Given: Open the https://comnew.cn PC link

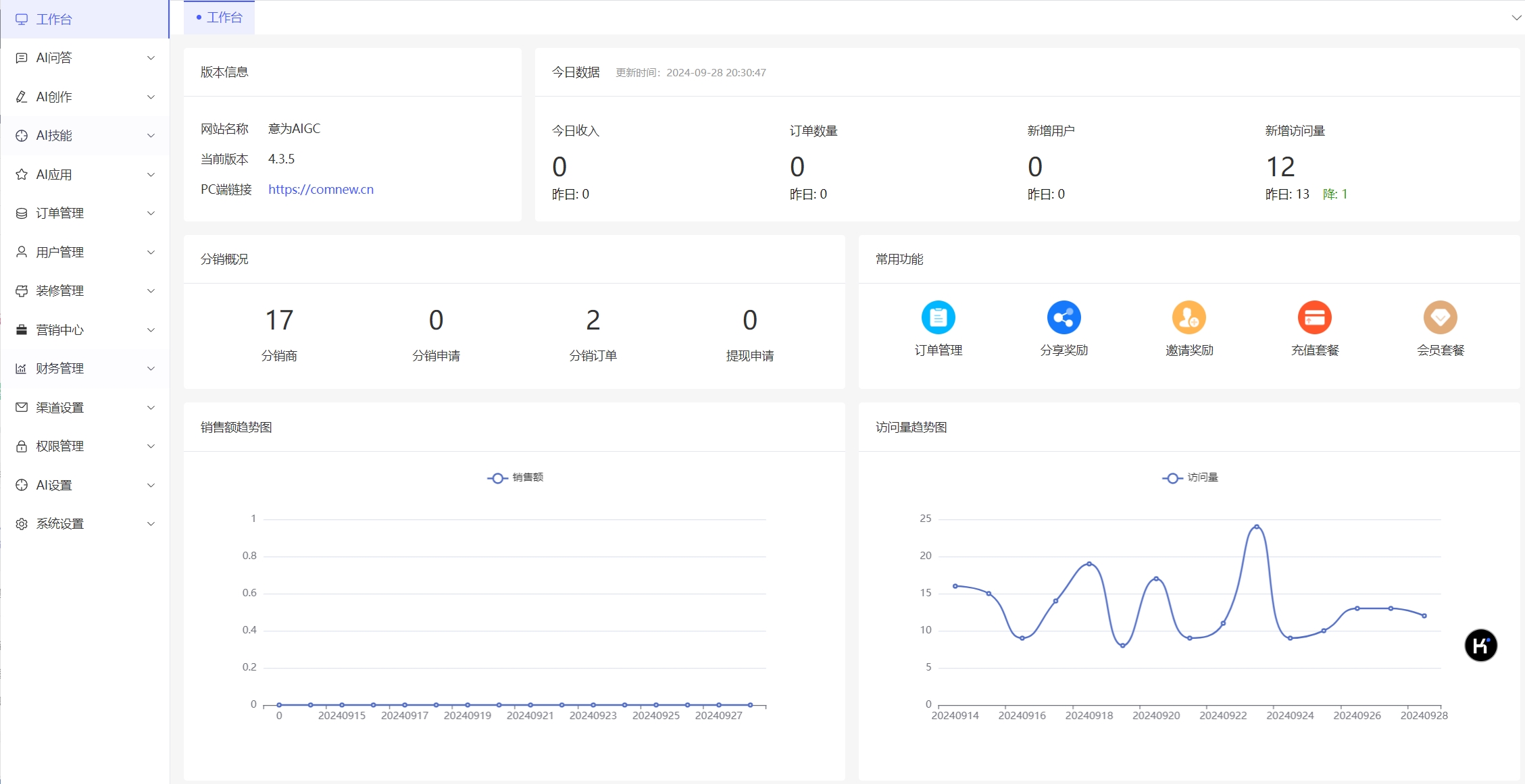Looking at the screenshot, I should pos(321,190).
